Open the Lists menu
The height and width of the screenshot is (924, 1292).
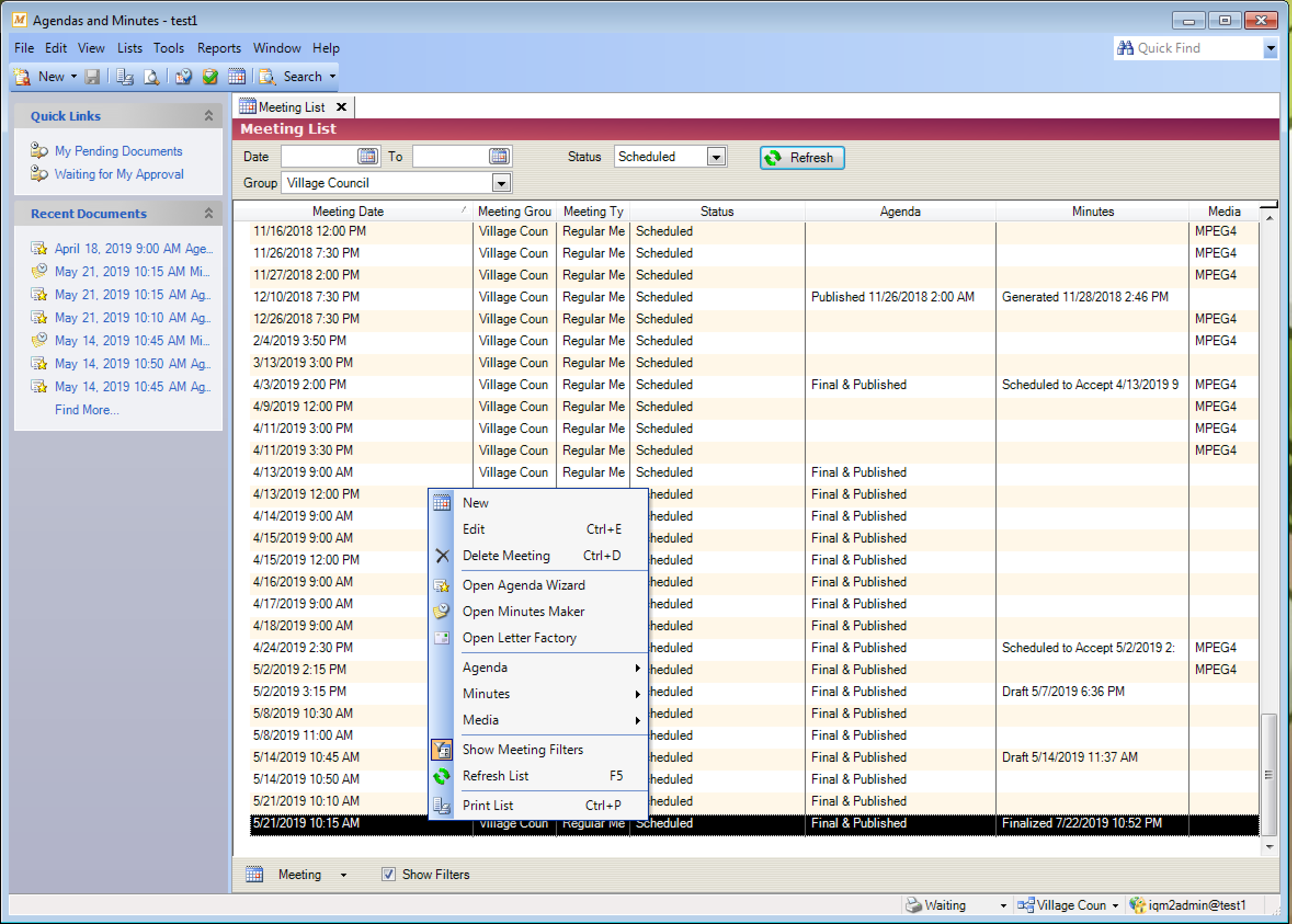(x=130, y=48)
